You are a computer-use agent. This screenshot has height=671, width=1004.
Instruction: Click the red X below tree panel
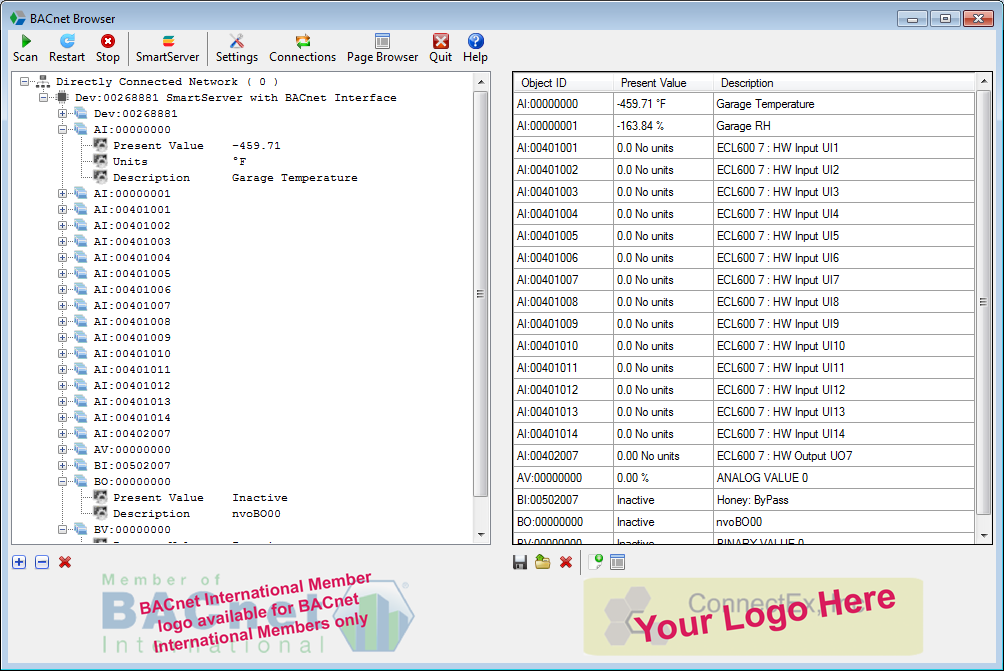[x=65, y=562]
